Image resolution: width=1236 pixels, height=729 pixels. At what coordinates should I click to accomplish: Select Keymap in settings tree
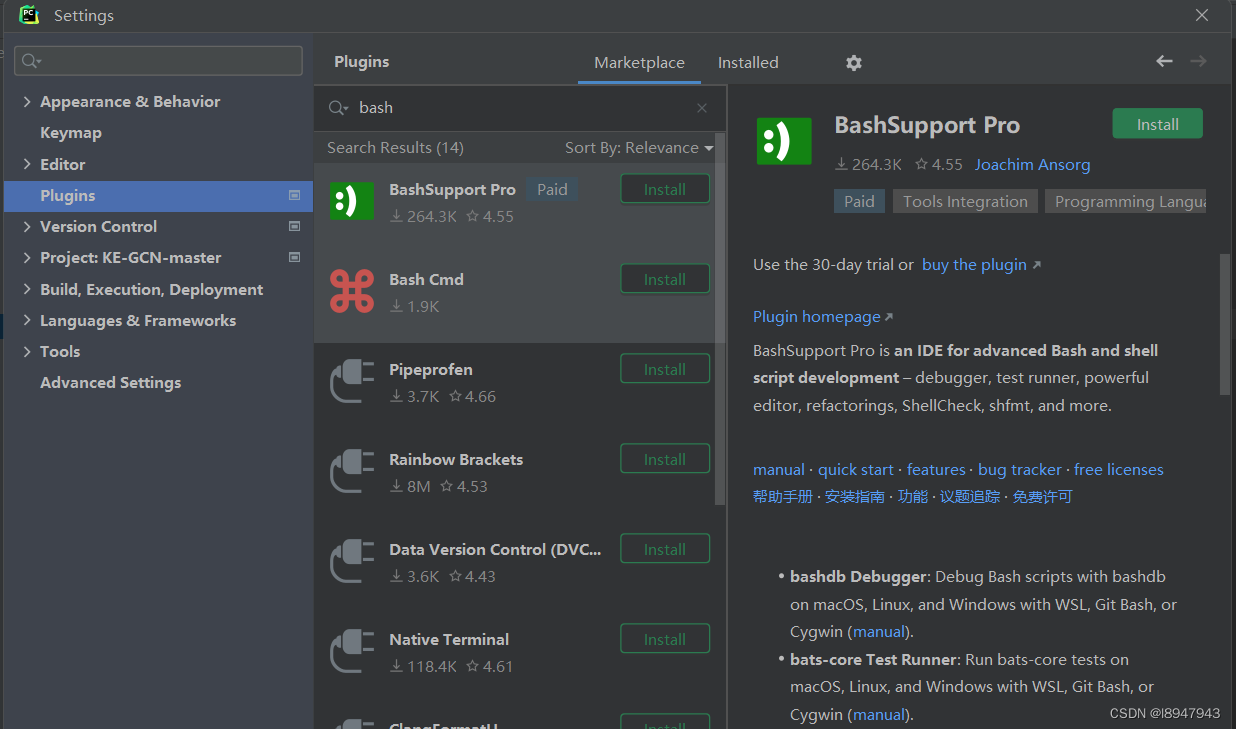click(70, 133)
